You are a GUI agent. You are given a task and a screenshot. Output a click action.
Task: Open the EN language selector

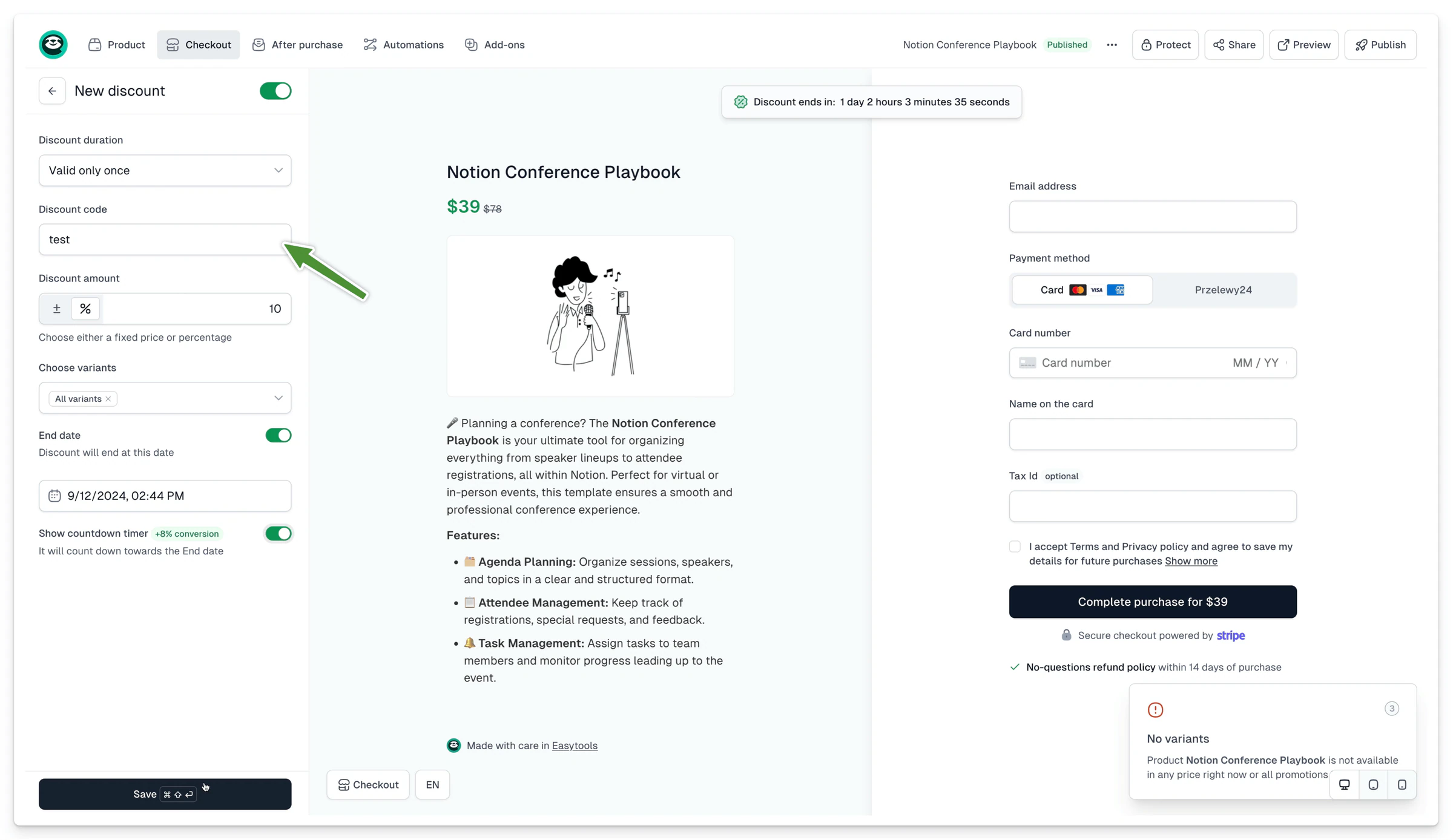pos(432,785)
